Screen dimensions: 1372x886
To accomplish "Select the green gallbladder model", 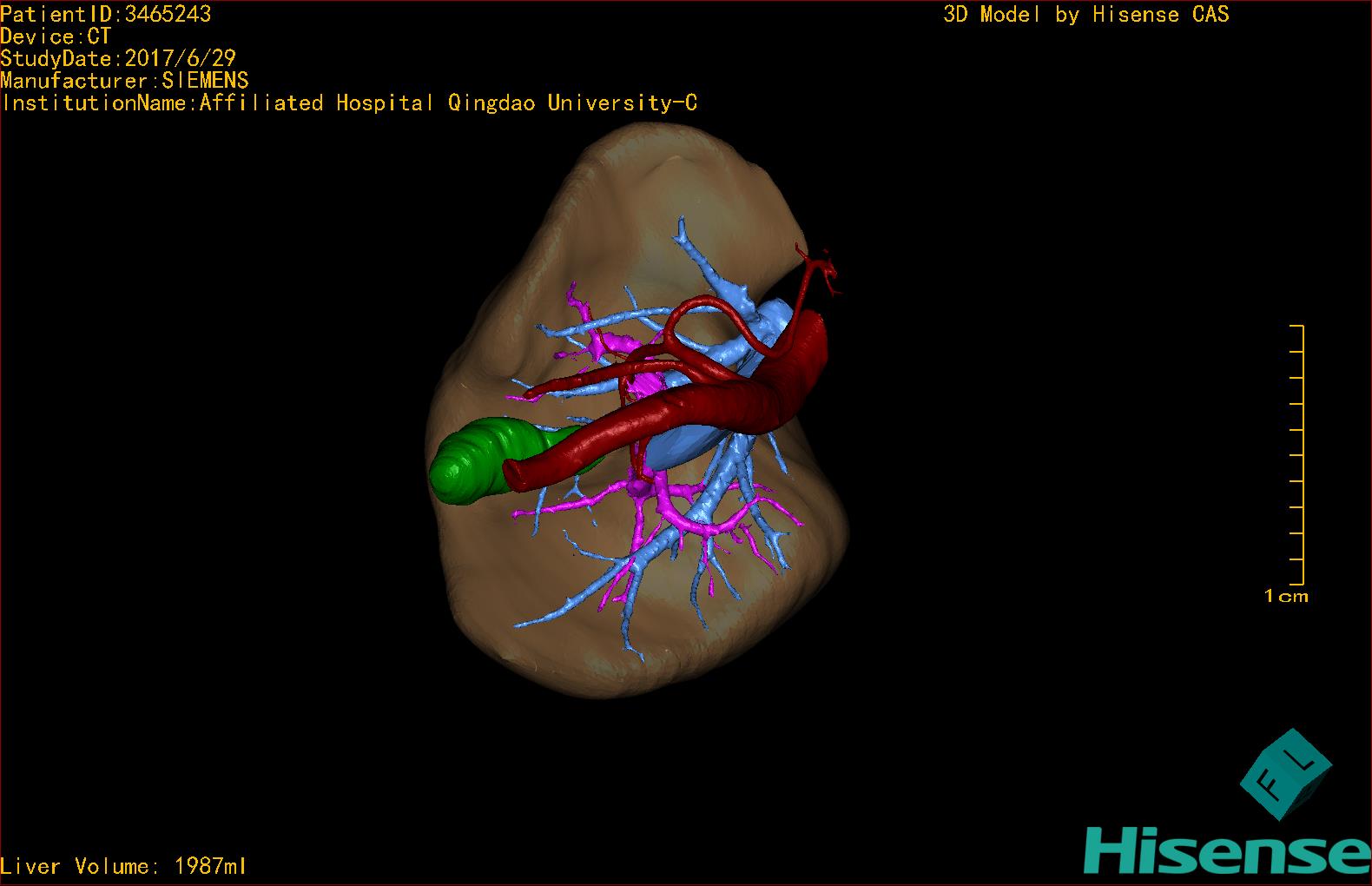I will (469, 459).
